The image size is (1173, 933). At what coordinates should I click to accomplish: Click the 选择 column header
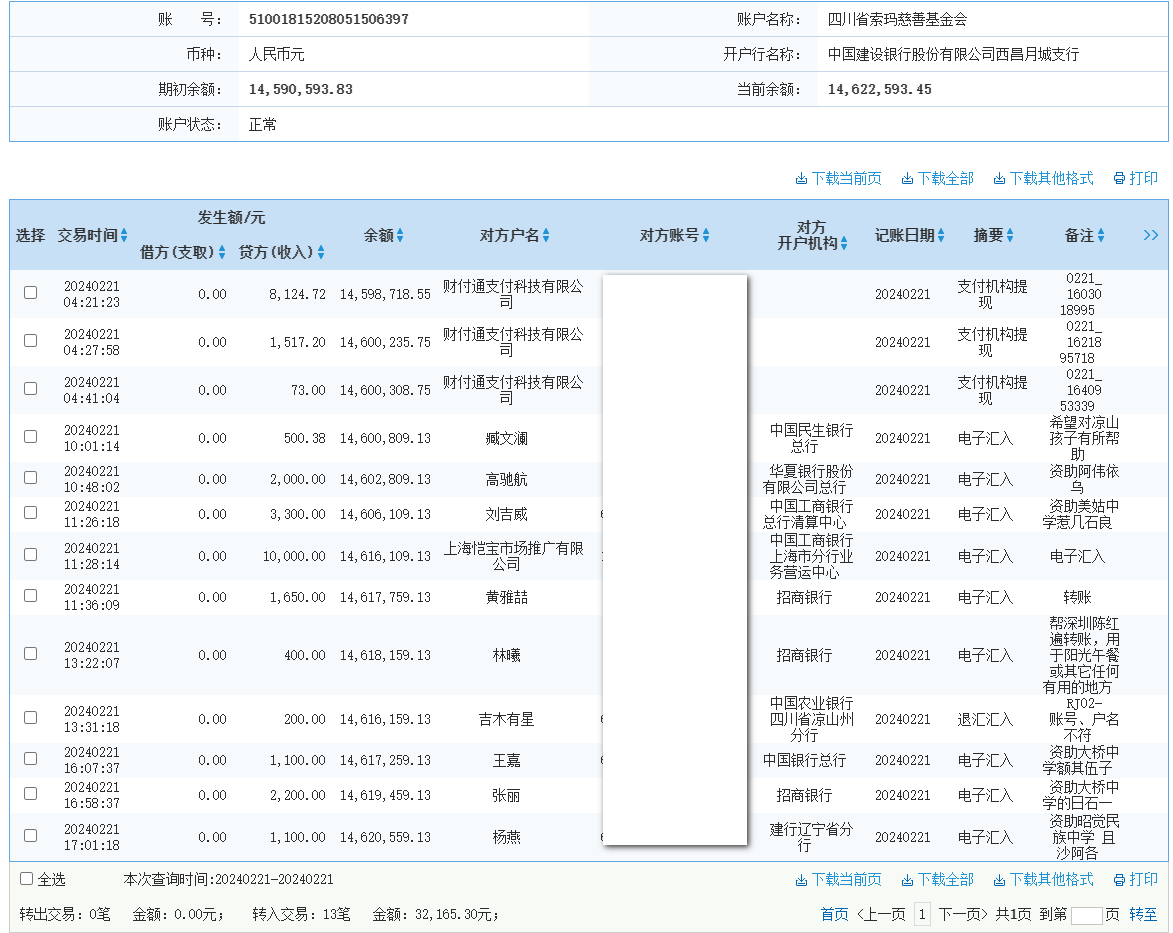tap(30, 236)
